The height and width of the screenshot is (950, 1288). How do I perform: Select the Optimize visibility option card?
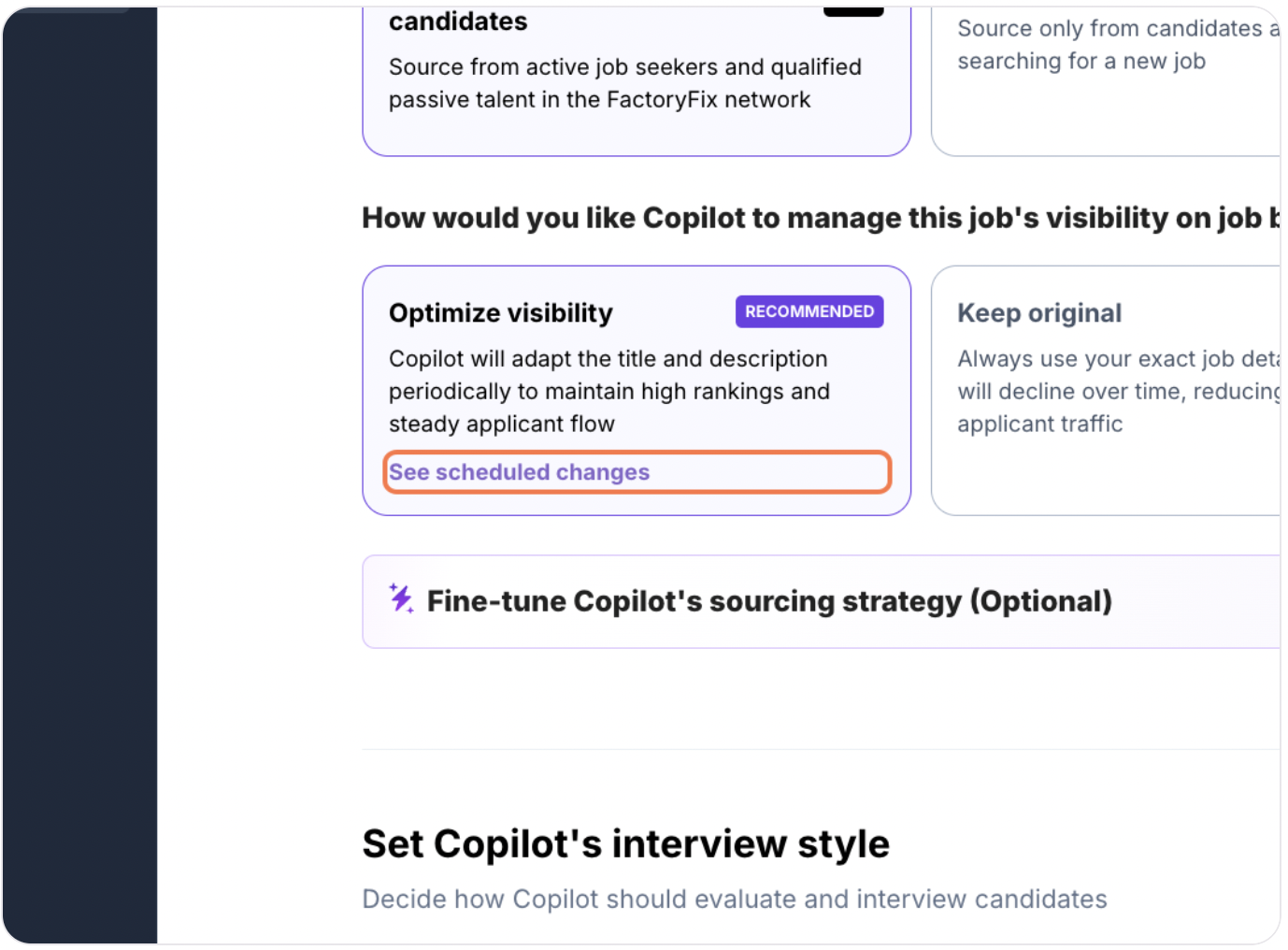pos(637,390)
